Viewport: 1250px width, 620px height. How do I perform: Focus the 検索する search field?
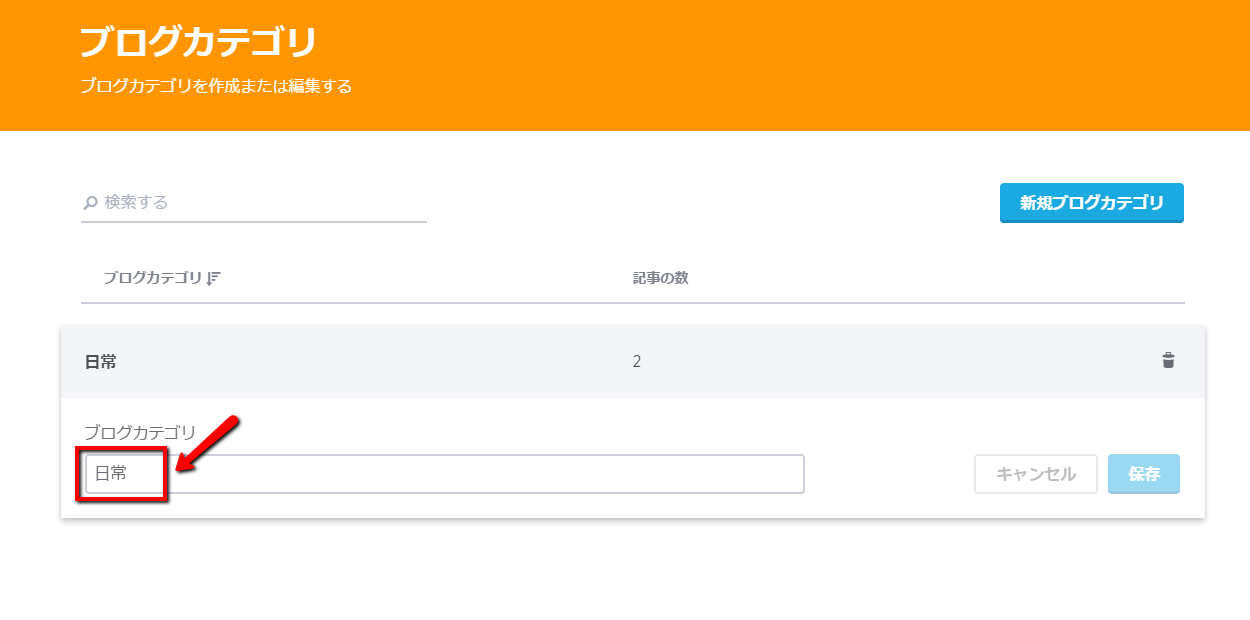tap(260, 202)
